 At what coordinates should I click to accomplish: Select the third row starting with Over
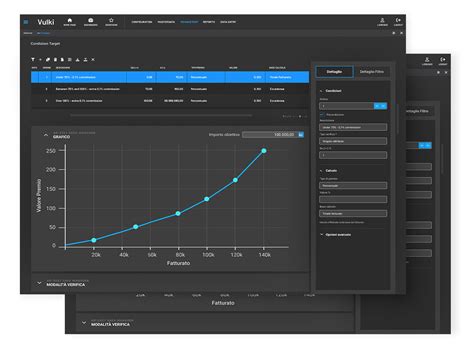pos(170,101)
